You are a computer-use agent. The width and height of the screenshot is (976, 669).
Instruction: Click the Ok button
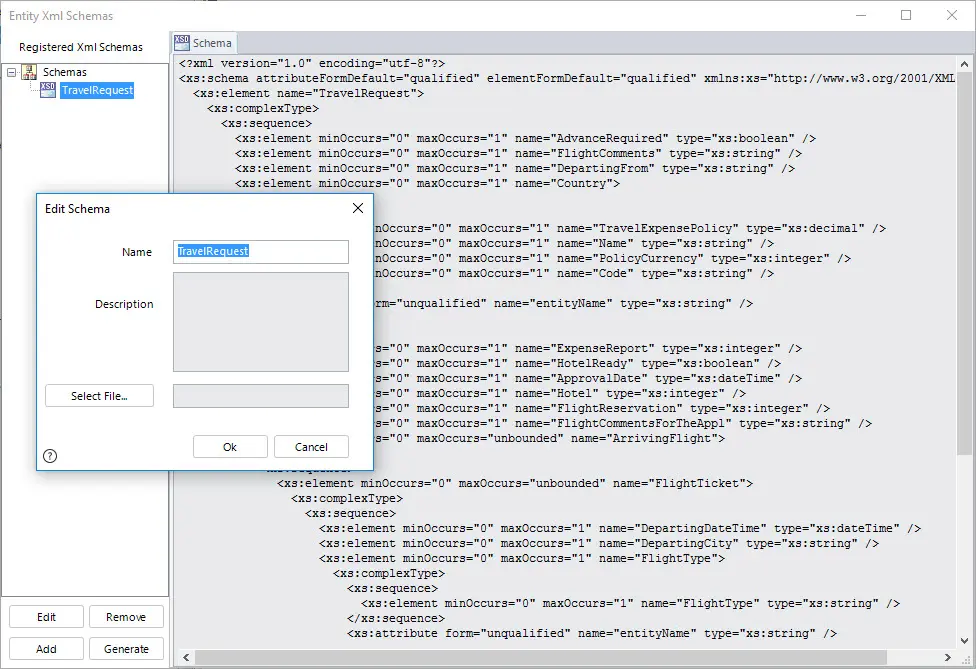[230, 447]
